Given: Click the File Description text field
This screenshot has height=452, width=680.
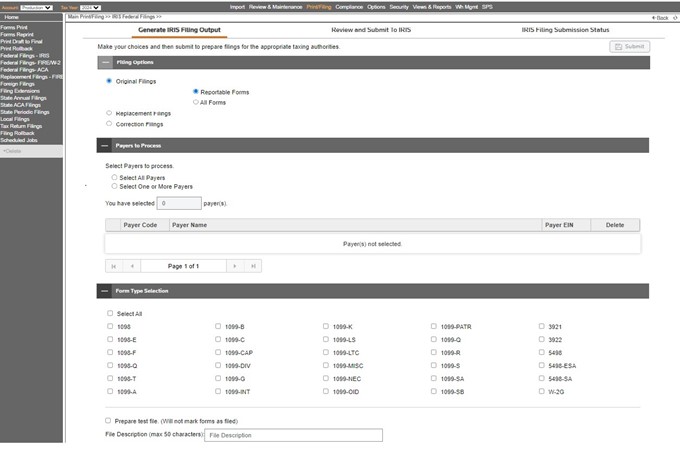Looking at the screenshot, I should point(294,436).
